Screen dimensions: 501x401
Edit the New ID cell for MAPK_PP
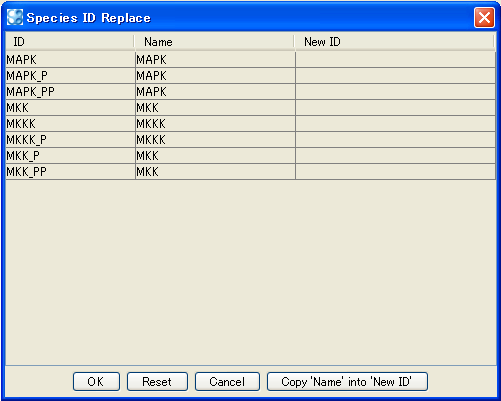[395, 92]
